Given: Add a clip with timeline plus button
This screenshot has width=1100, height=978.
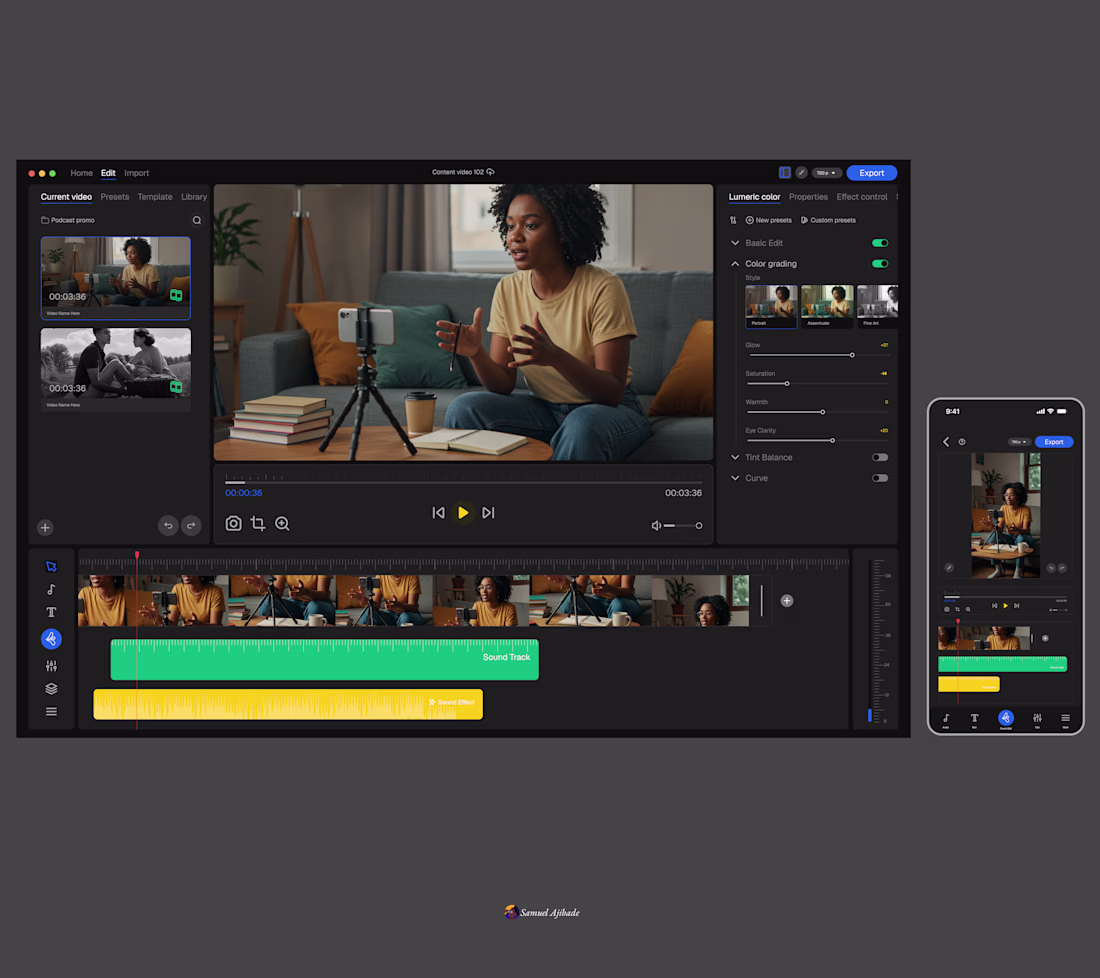Looking at the screenshot, I should pos(787,601).
